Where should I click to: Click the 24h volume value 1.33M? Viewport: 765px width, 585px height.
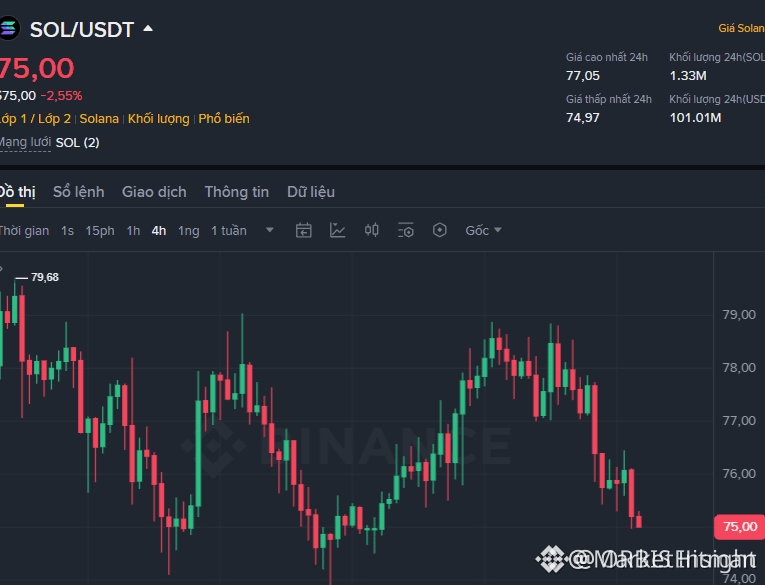688,76
